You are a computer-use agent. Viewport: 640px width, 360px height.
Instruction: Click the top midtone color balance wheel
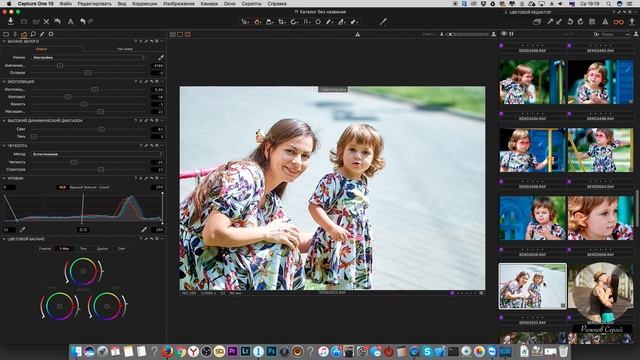tap(83, 271)
